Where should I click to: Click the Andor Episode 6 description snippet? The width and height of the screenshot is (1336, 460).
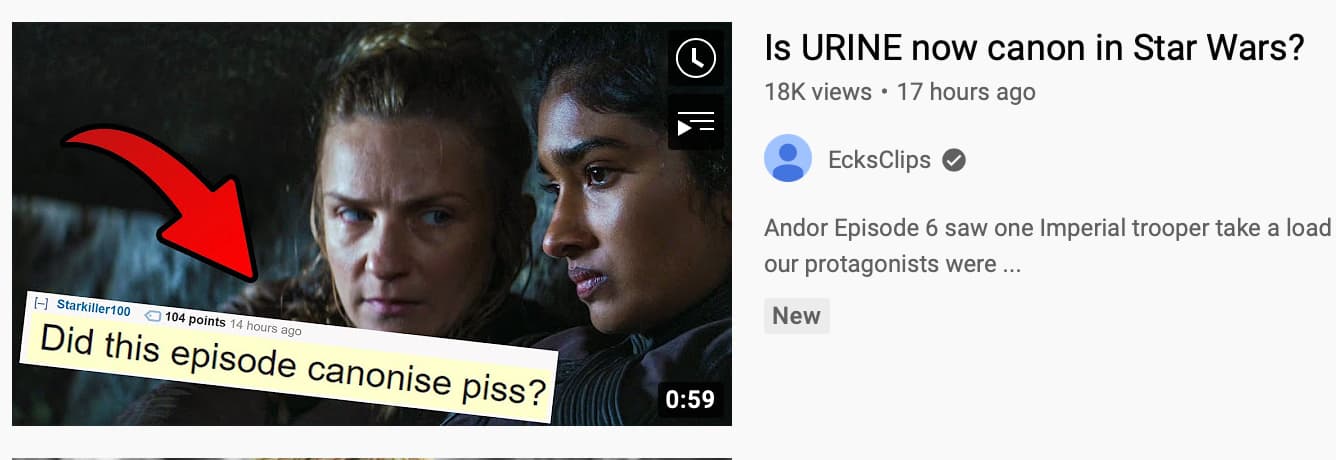pyautogui.click(x=1048, y=246)
